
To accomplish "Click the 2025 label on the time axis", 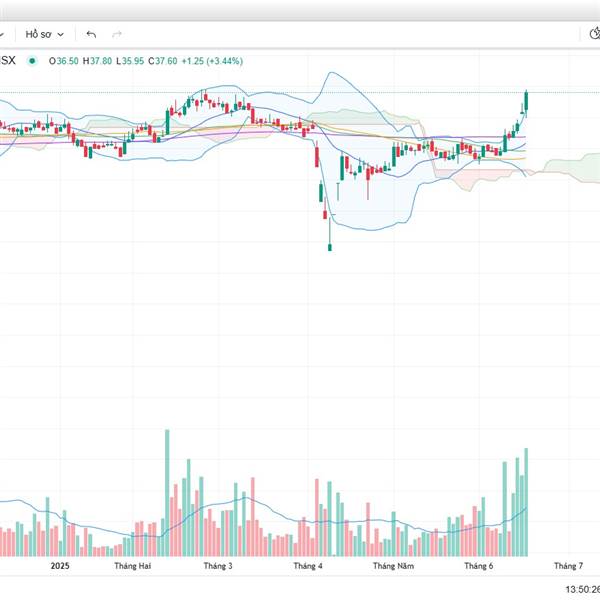I will pos(60,566).
